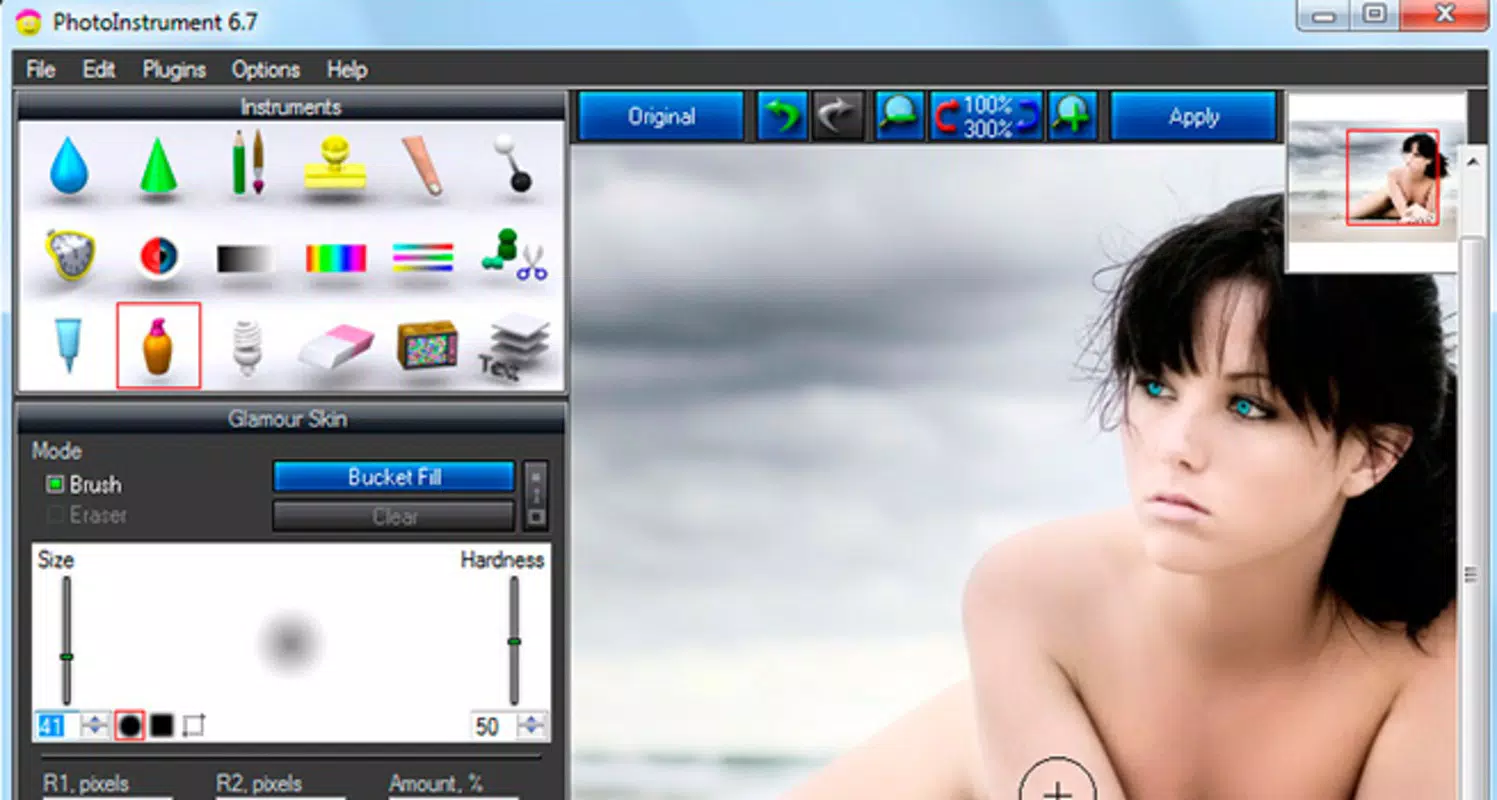1497x800 pixels.
Task: Select the pushpin and scissors tool
Action: tap(513, 256)
